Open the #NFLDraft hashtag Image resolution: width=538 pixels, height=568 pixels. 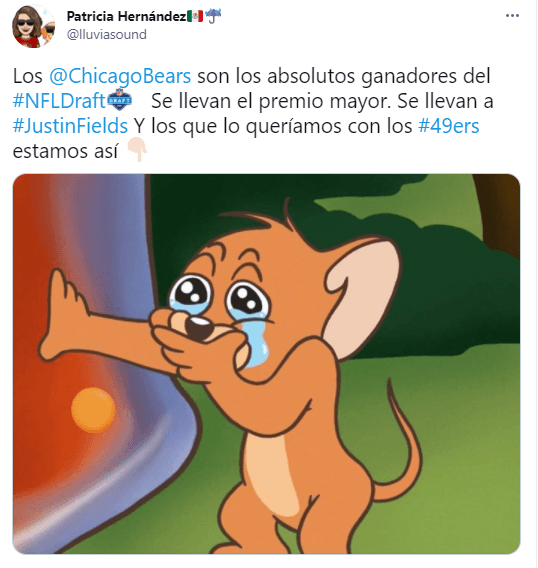59,101
